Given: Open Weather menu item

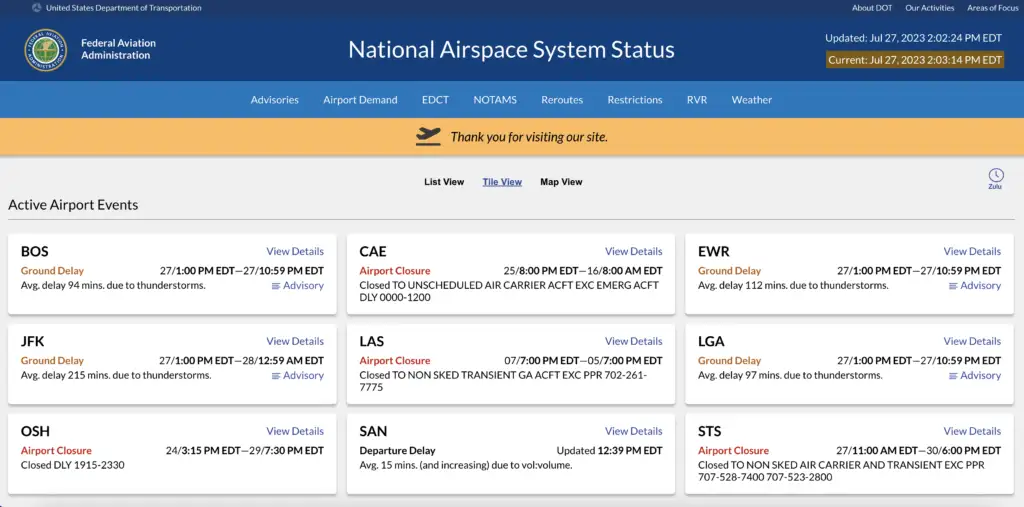Looking at the screenshot, I should tap(752, 100).
